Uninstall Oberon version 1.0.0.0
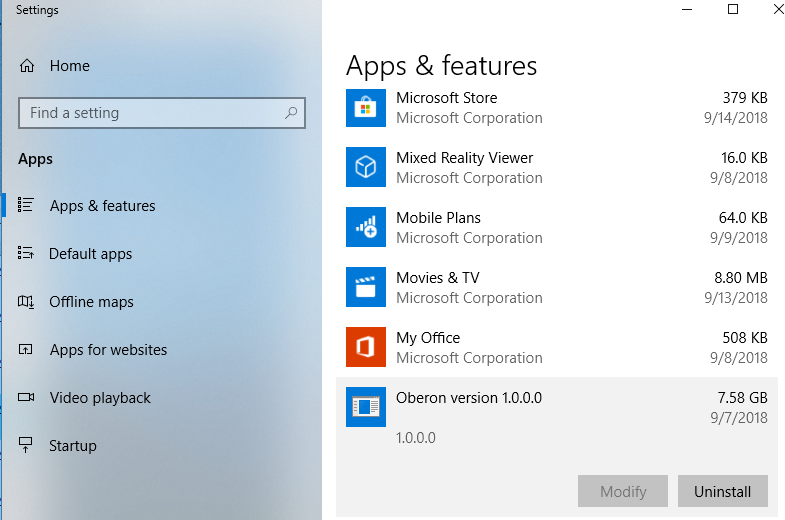The height and width of the screenshot is (520, 785). click(x=722, y=491)
